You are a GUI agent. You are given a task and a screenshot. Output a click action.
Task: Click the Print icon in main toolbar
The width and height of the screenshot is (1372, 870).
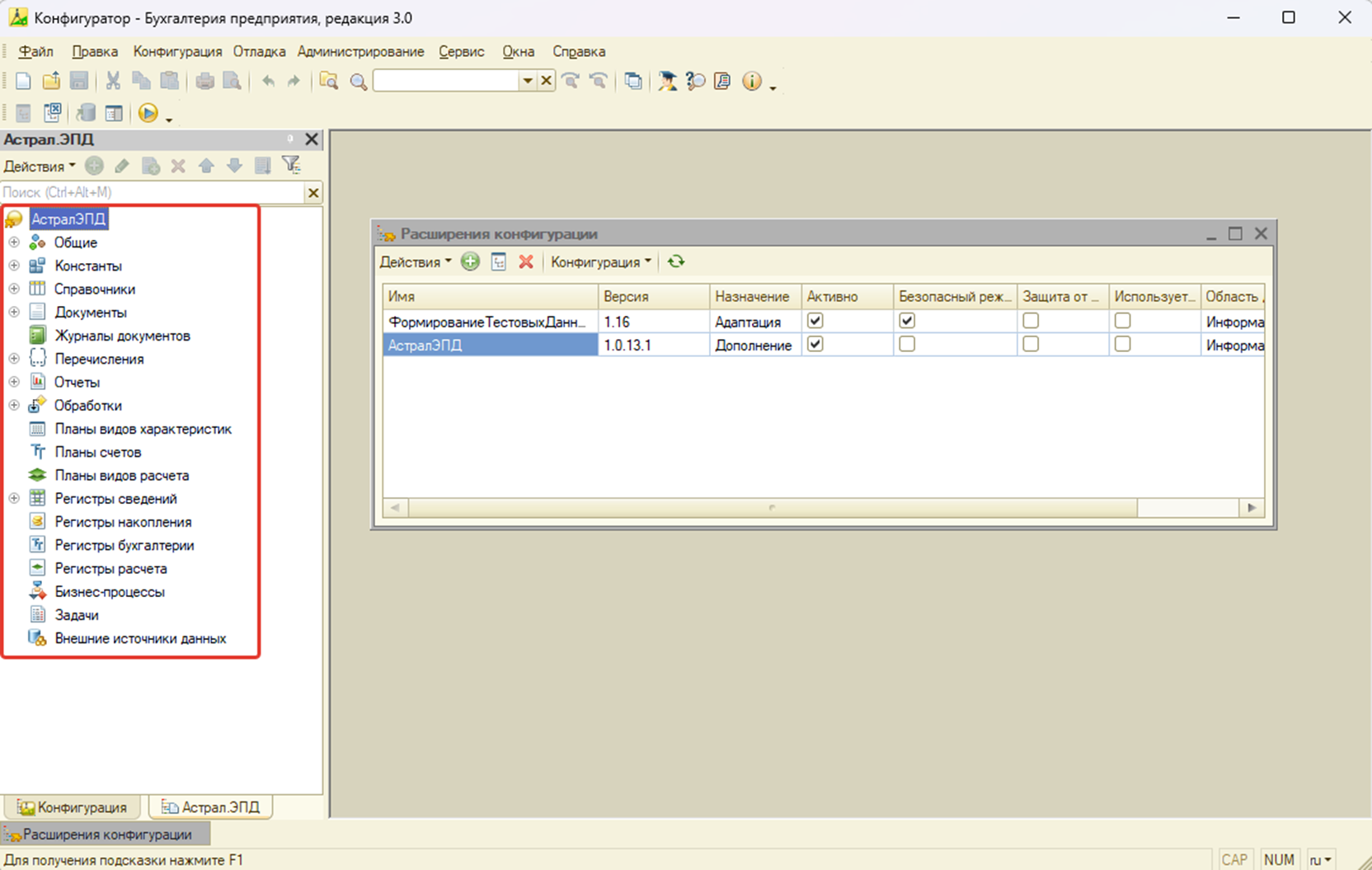(204, 81)
